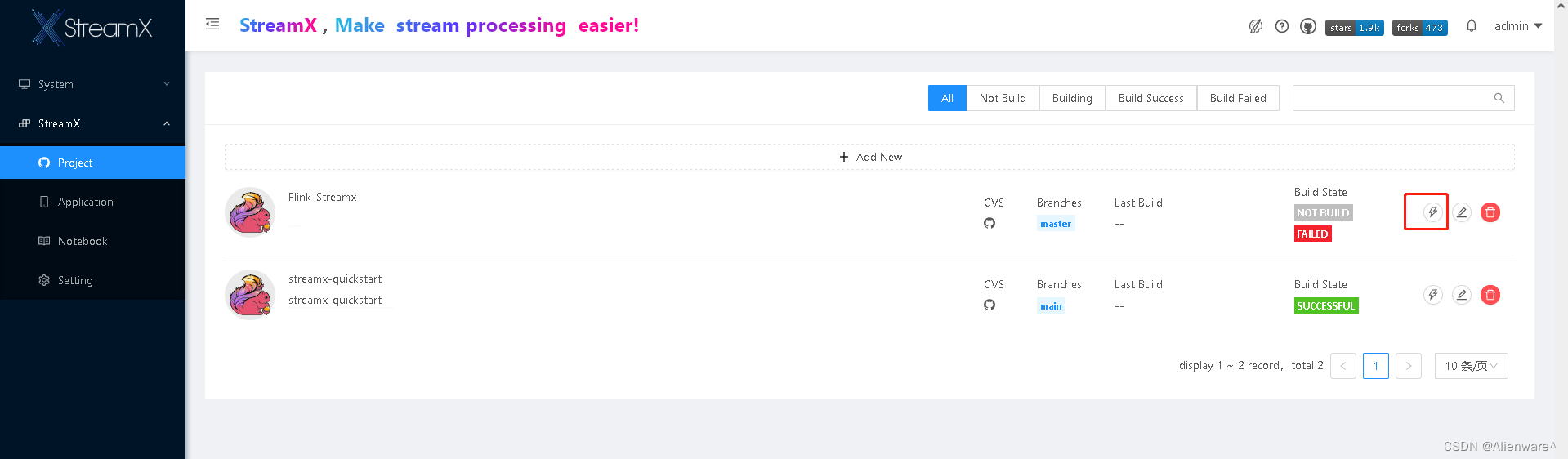Screen dimensions: 1568x459
Task: Click the Setting gear icon in the sidebar
Action: coord(44,280)
